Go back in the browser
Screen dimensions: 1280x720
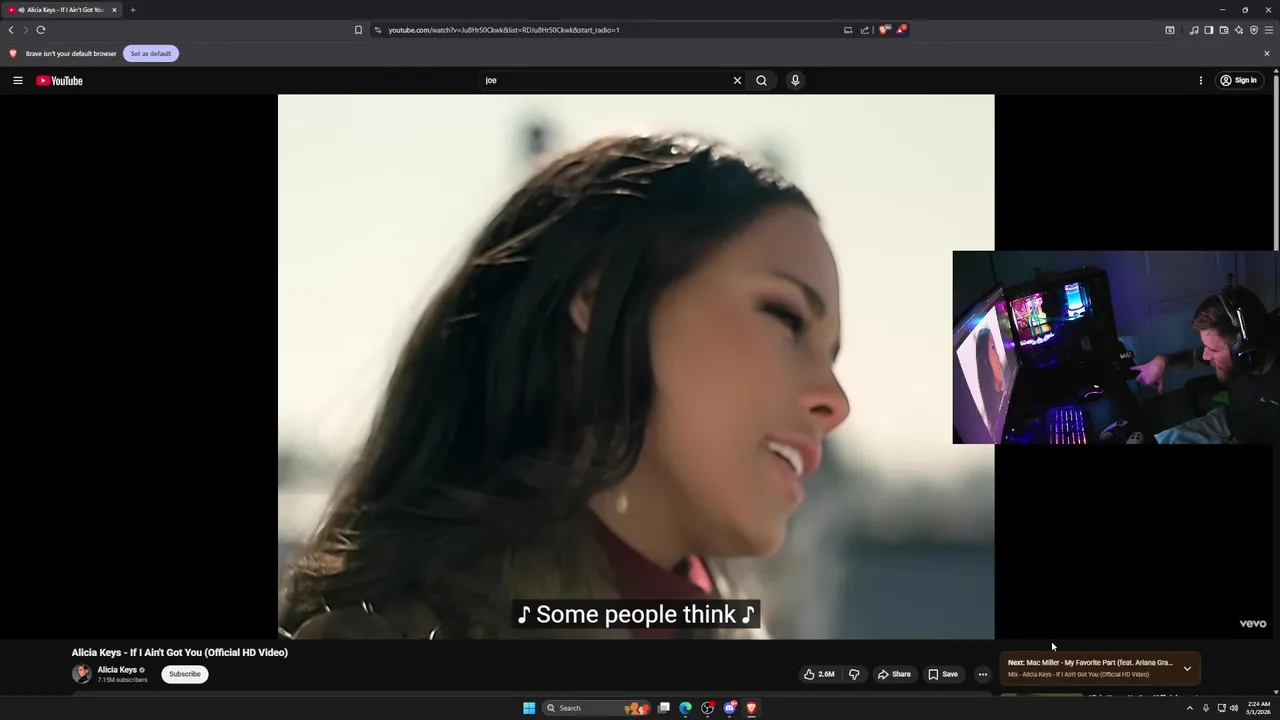tap(11, 30)
